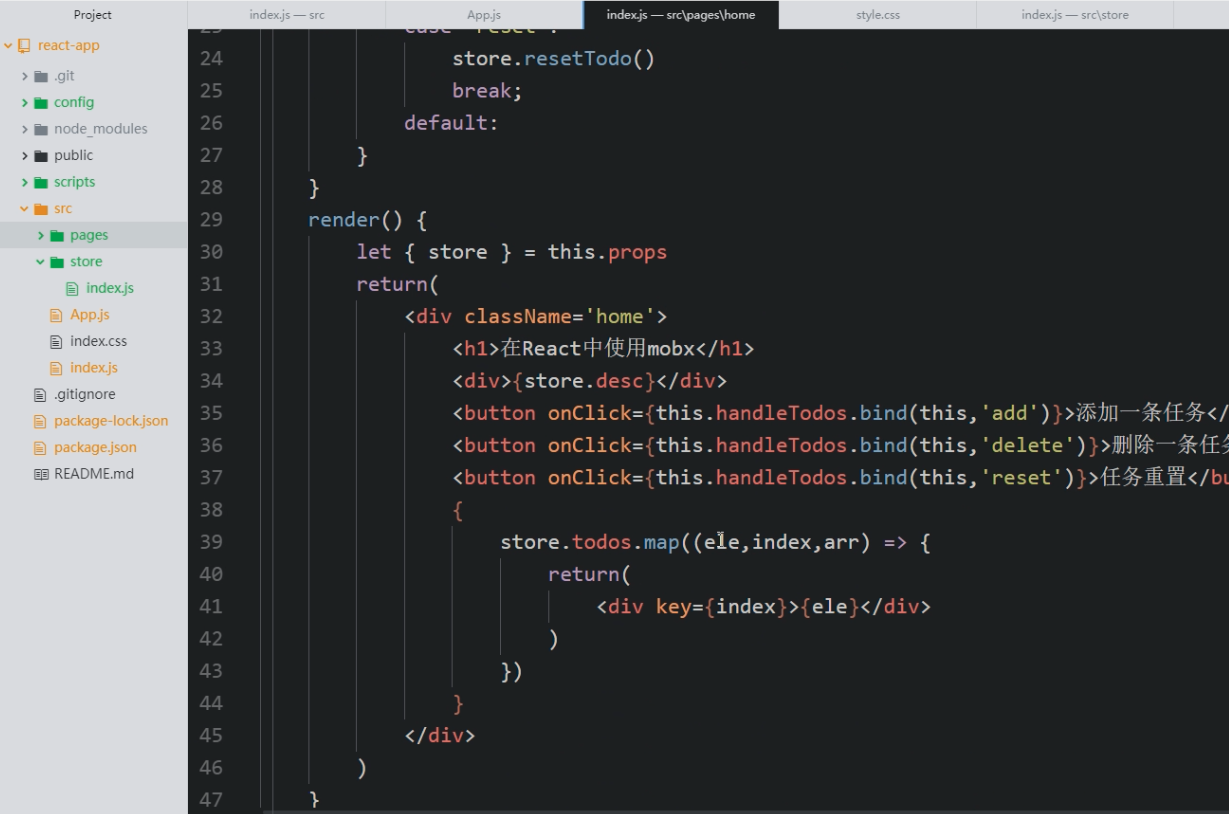Viewport: 1229px width, 814px height.
Task: Switch to the App.js tab
Action: coord(484,15)
